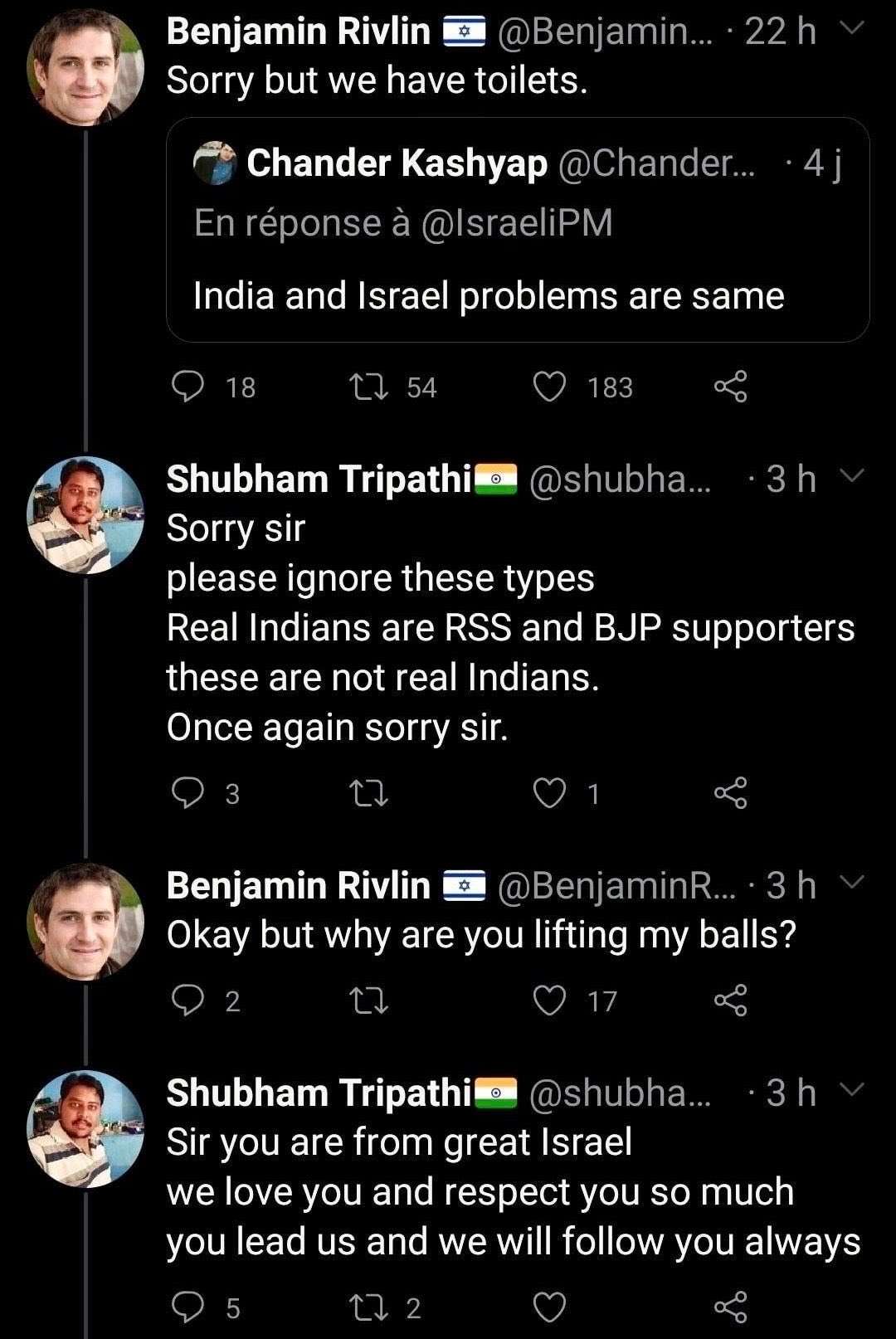Screen dimensions: 896x1339
Task: Open options chevron on the 22 h tweet
Action: click(x=852, y=30)
